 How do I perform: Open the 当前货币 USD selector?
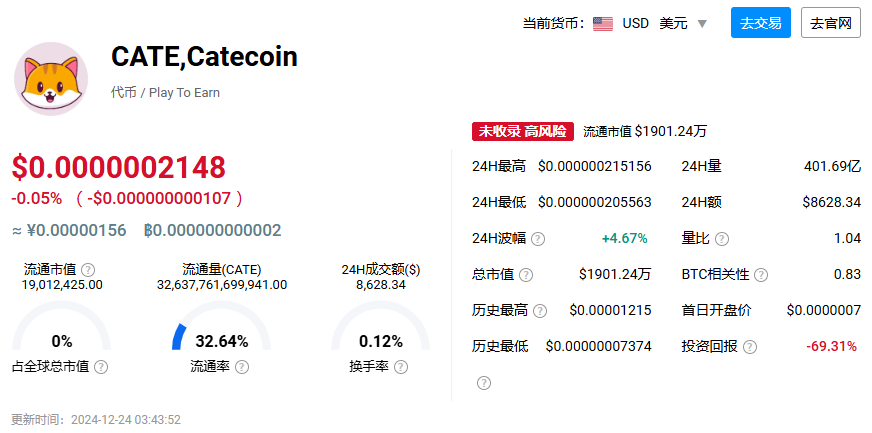point(651,23)
